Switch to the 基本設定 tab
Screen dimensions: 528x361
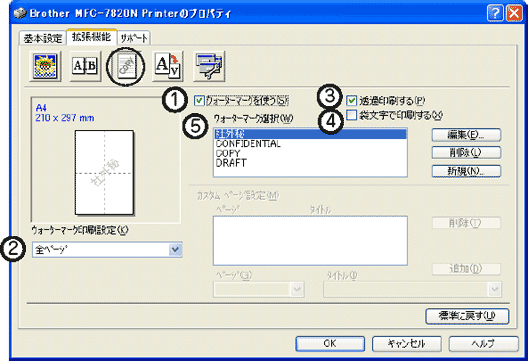point(42,38)
